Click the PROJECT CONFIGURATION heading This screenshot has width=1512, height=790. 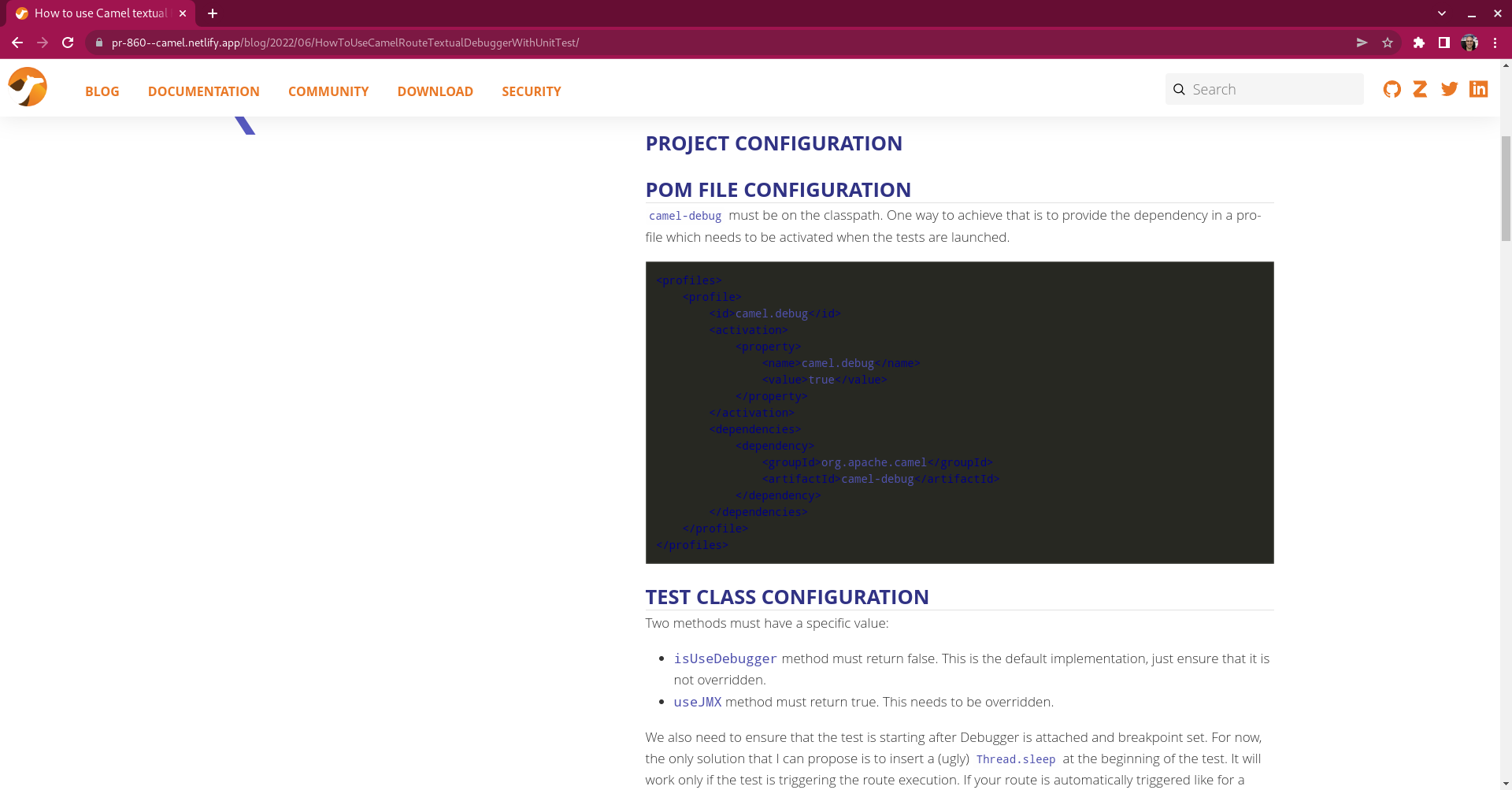(x=774, y=143)
